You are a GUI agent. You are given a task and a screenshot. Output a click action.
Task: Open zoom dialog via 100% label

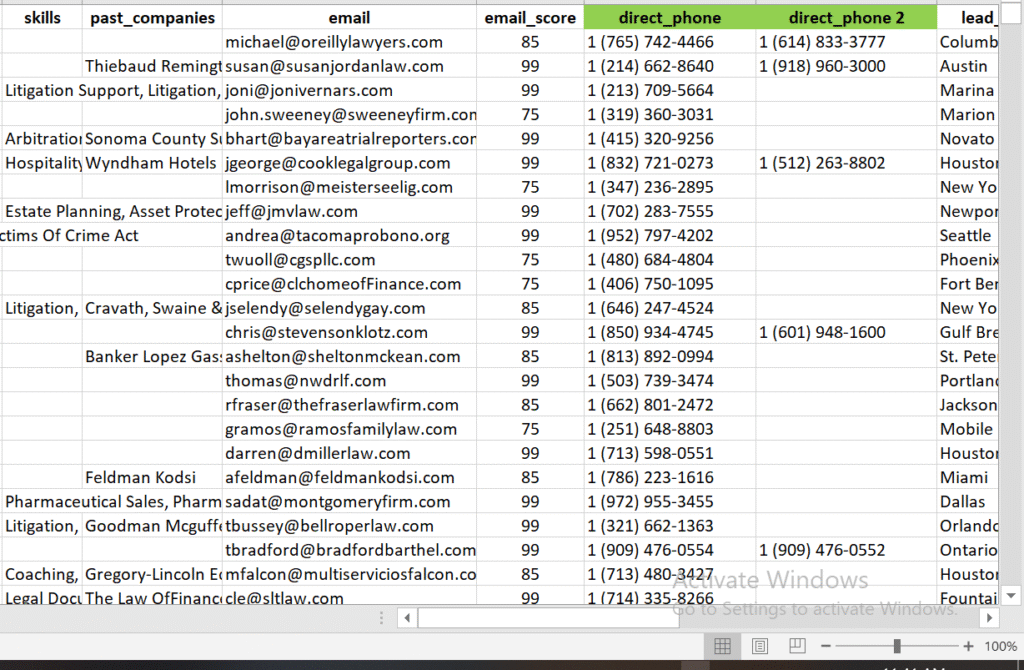coord(1000,647)
